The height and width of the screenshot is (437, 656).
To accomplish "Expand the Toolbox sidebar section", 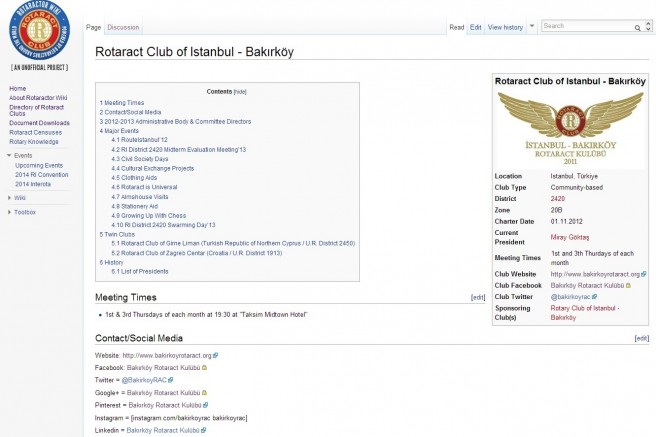I will [9, 212].
